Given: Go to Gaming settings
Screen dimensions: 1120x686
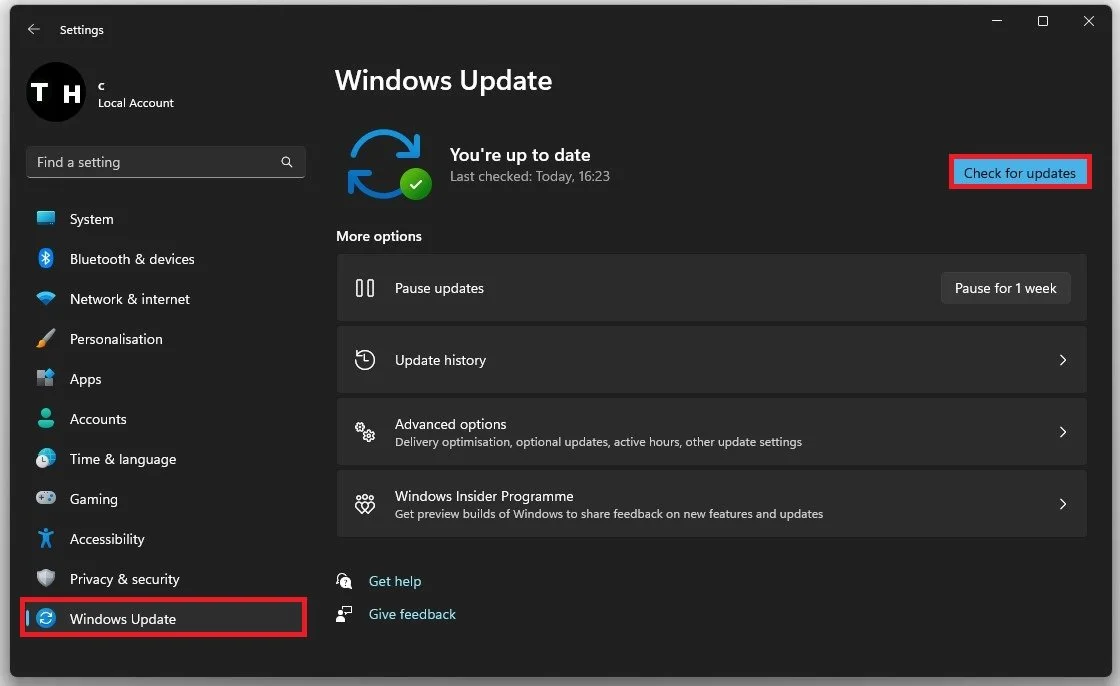Looking at the screenshot, I should (166, 499).
